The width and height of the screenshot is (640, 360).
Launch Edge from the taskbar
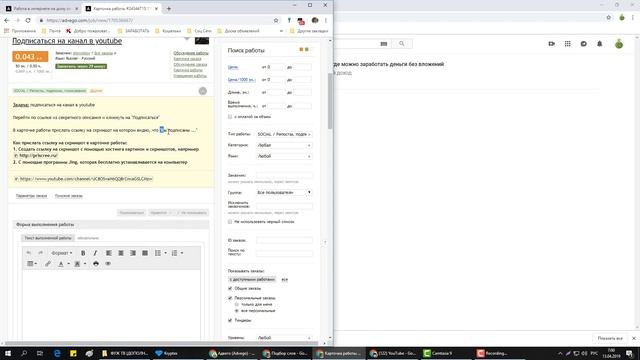tap(57, 353)
